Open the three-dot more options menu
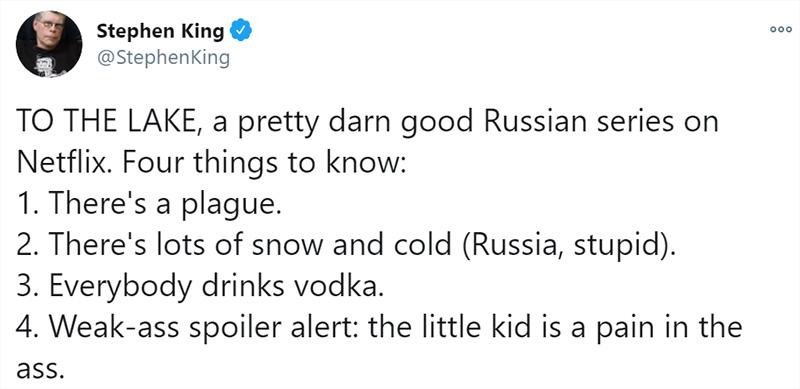This screenshot has height=389, width=800. pyautogui.click(x=781, y=30)
